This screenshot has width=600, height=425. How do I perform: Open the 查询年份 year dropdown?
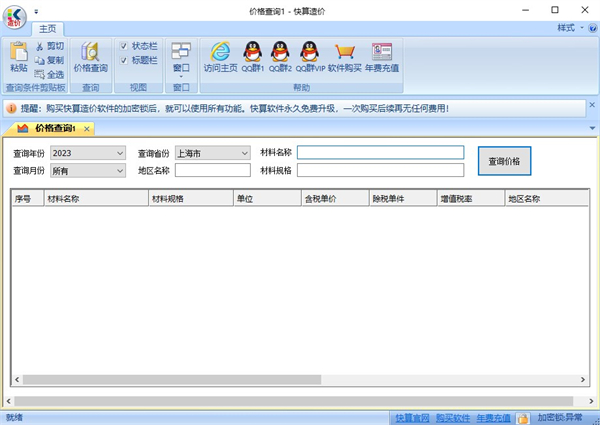click(x=88, y=153)
